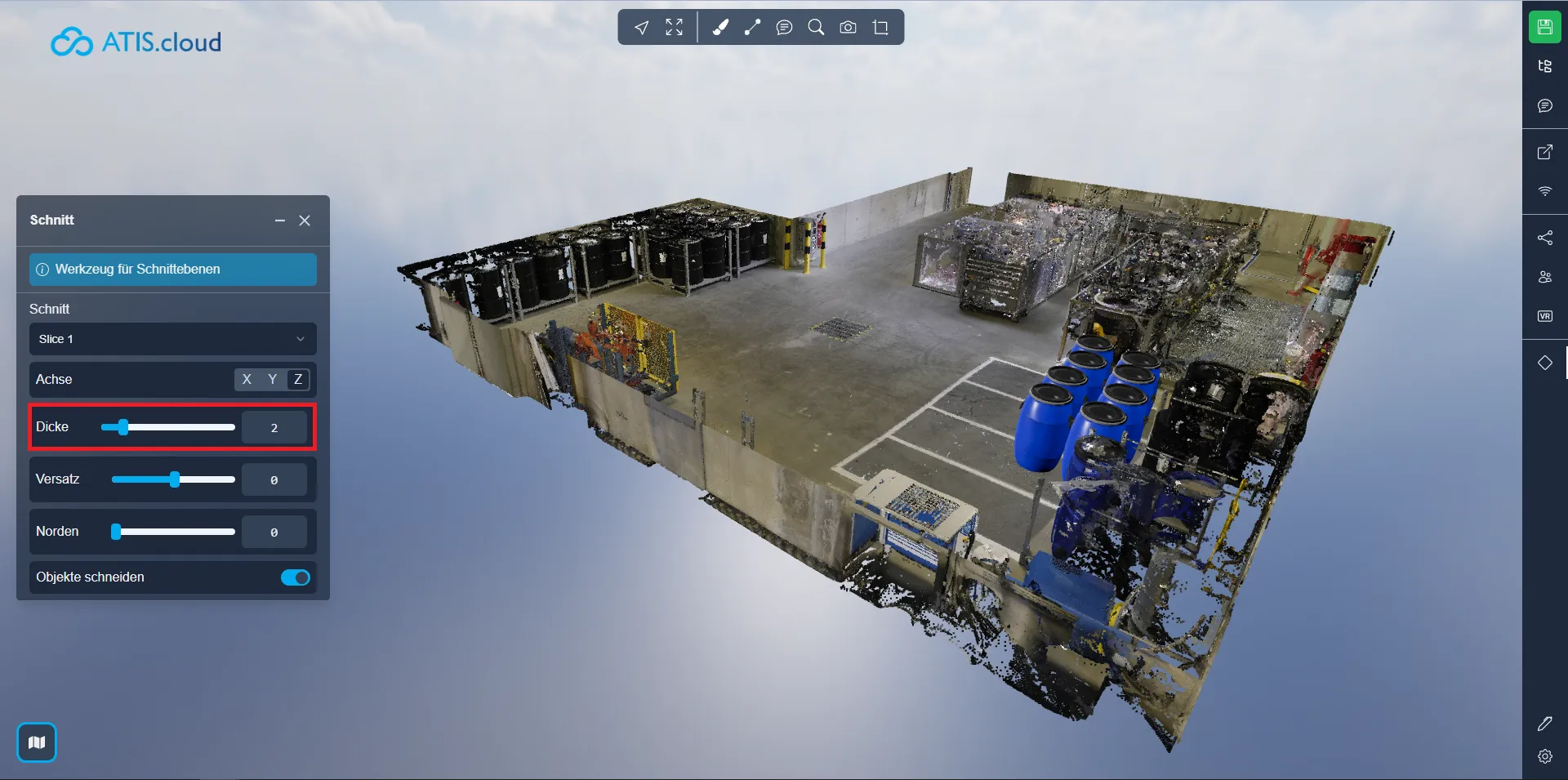Screen dimensions: 1568x780
Task: Open the map button bottom left
Action: (37, 742)
